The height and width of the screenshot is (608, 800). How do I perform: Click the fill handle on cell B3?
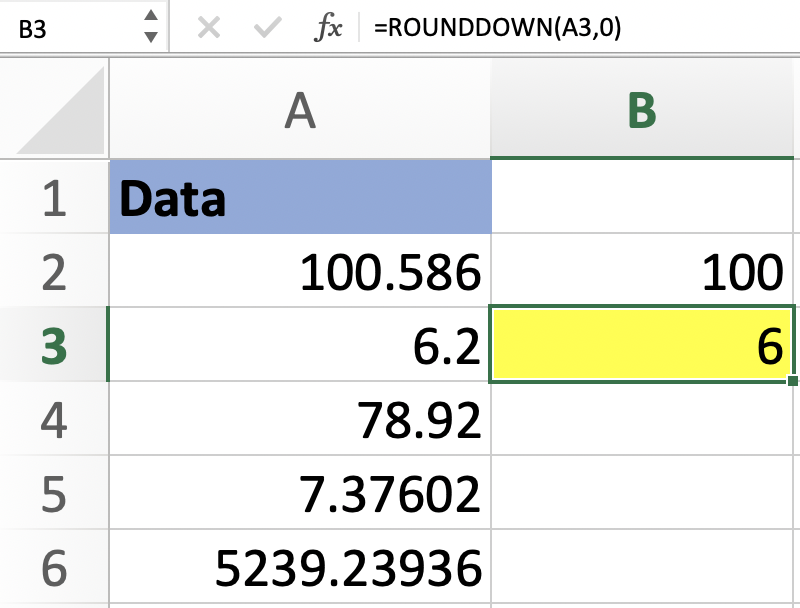point(793,381)
